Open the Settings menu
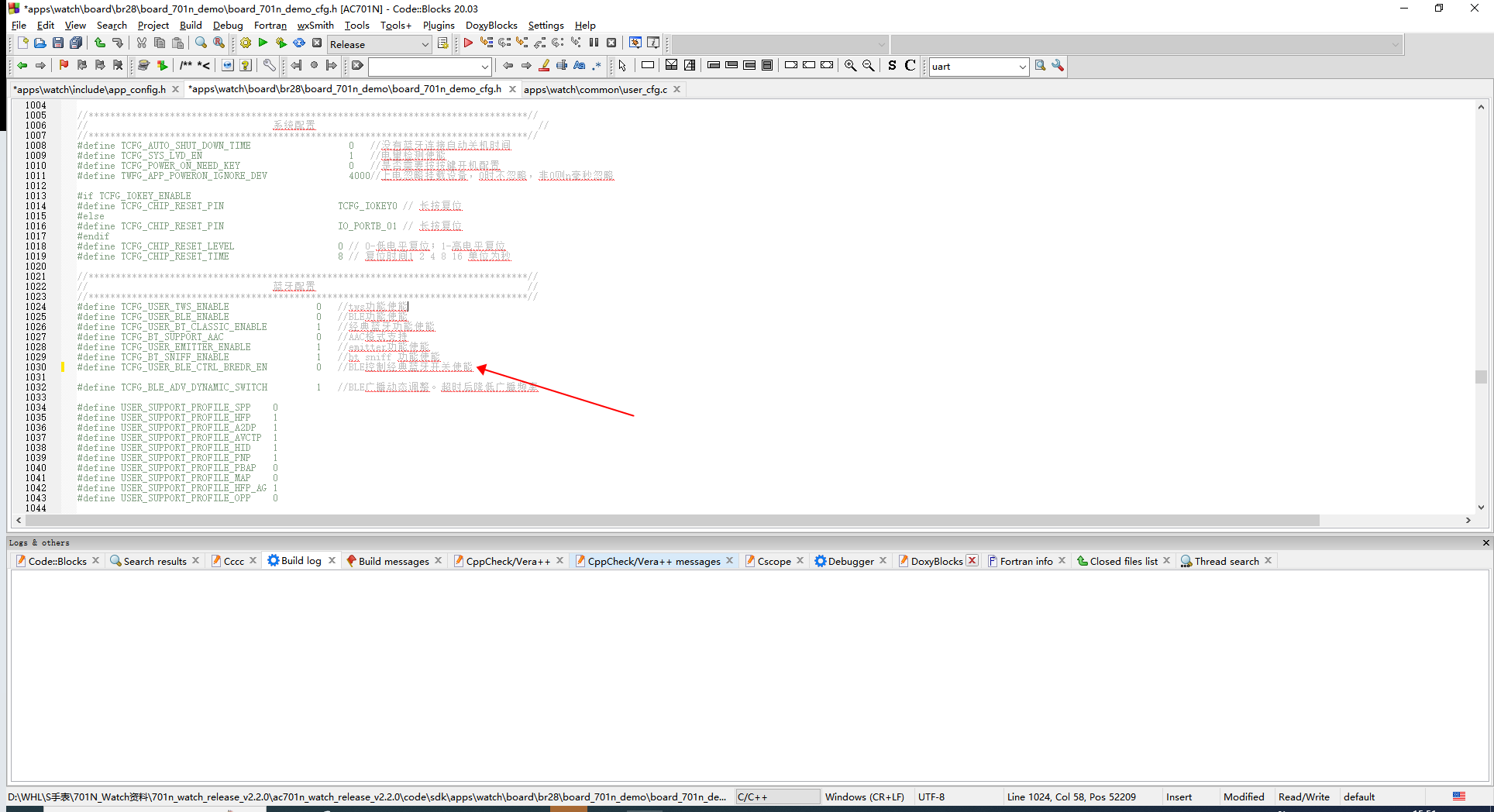Viewport: 1494px width, 812px height. (546, 26)
